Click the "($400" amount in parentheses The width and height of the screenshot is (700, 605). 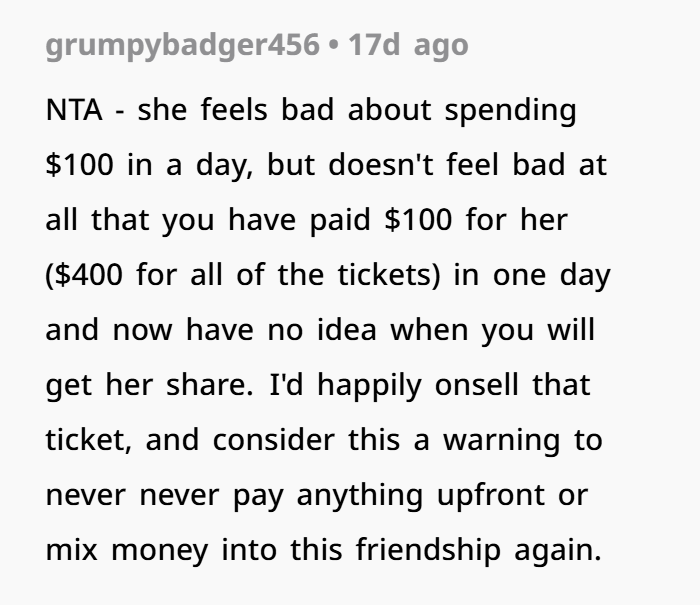click(88, 275)
